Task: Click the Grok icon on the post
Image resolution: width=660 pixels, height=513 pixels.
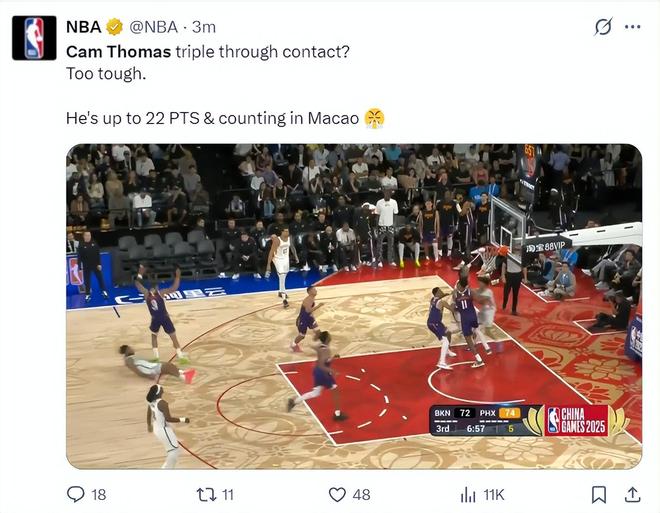Action: click(x=603, y=27)
